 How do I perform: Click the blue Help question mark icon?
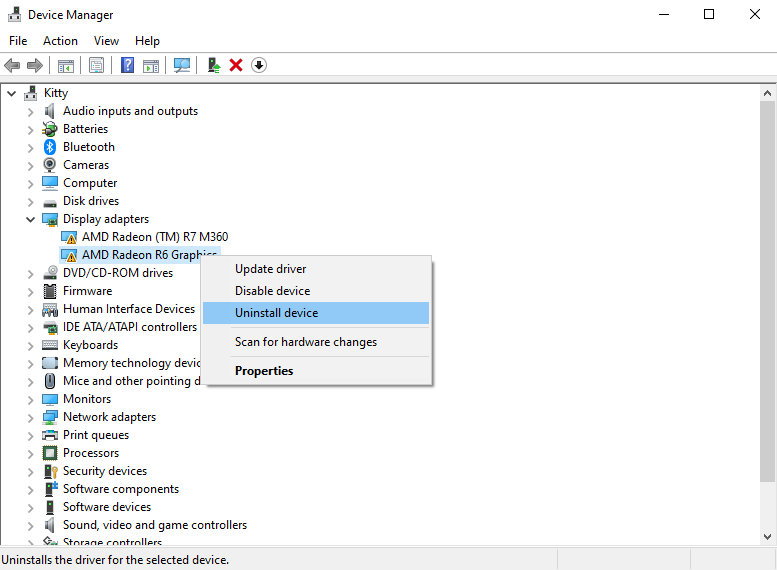pos(127,65)
